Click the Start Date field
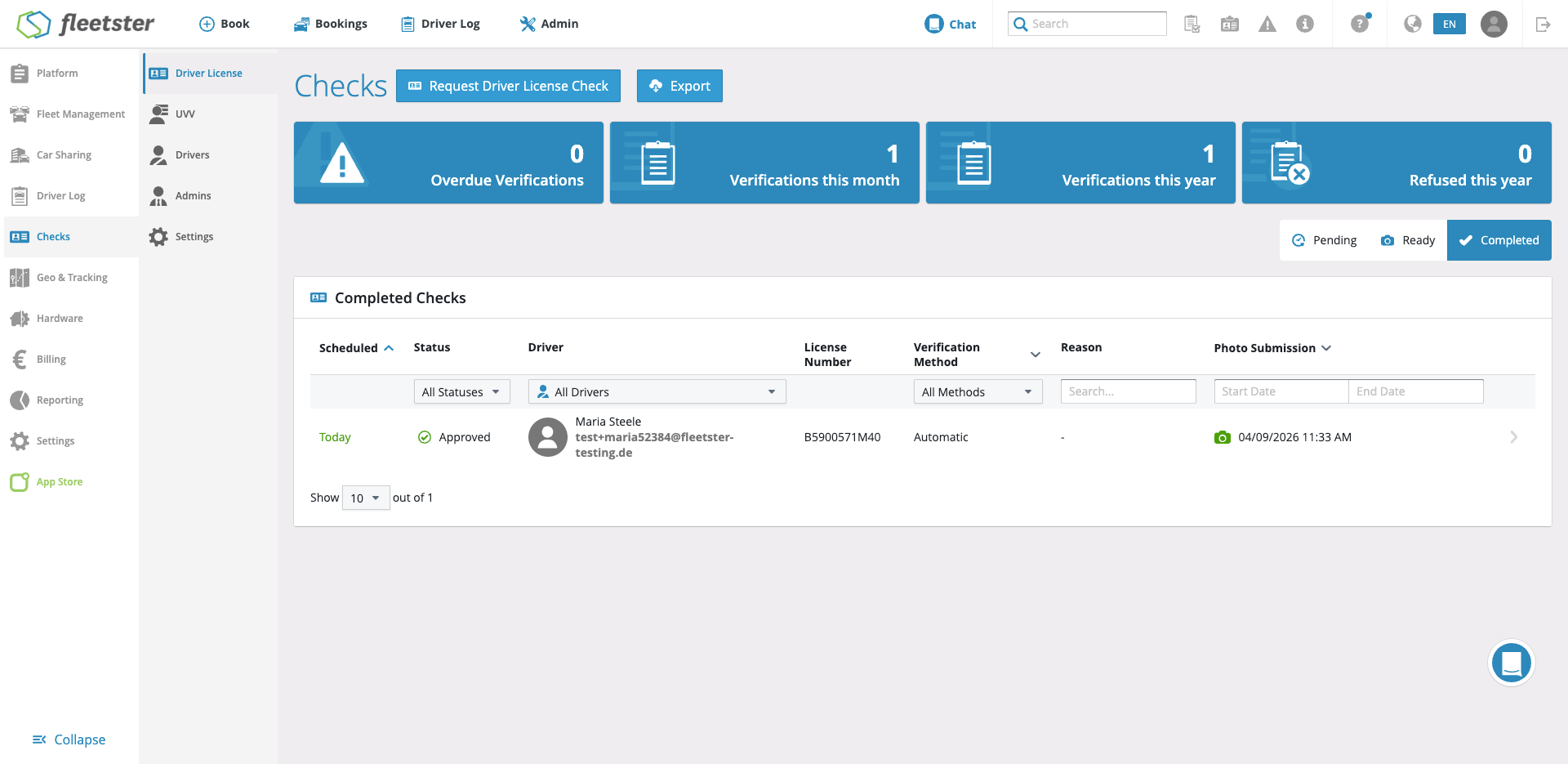Screen dimensions: 1568x764 point(1281,391)
